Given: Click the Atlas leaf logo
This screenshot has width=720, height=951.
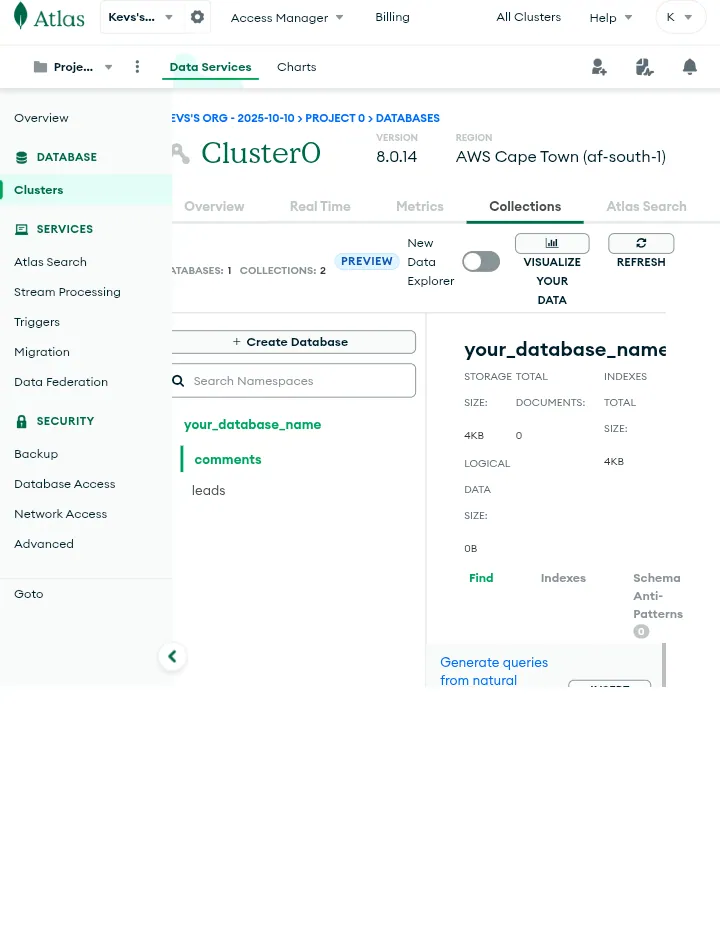Looking at the screenshot, I should tap(21, 16).
